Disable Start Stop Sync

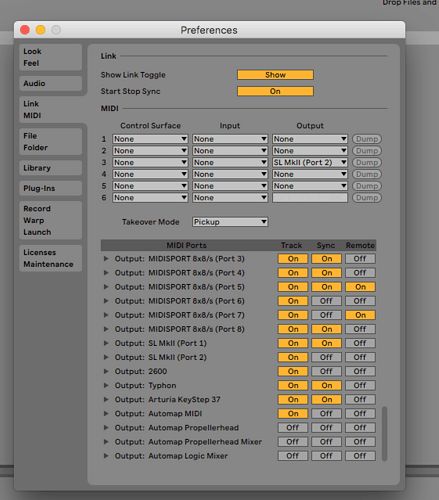(275, 91)
